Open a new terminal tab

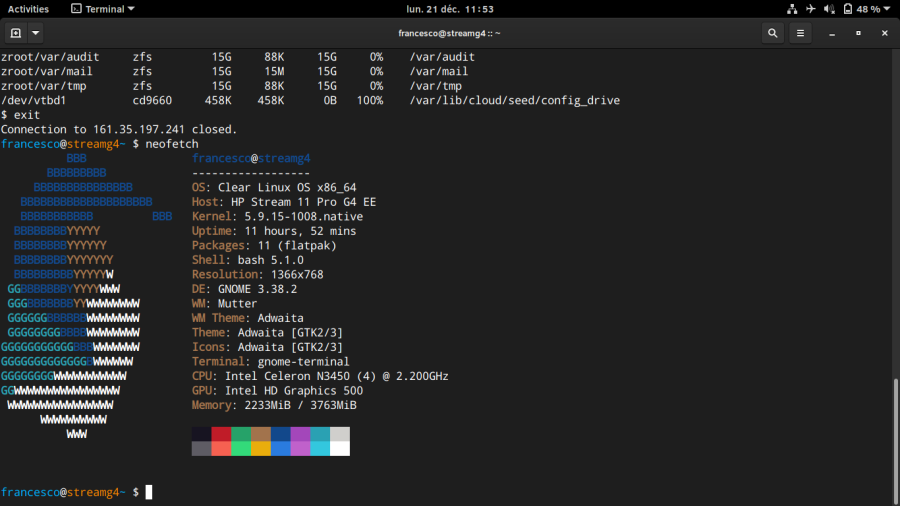(15, 33)
